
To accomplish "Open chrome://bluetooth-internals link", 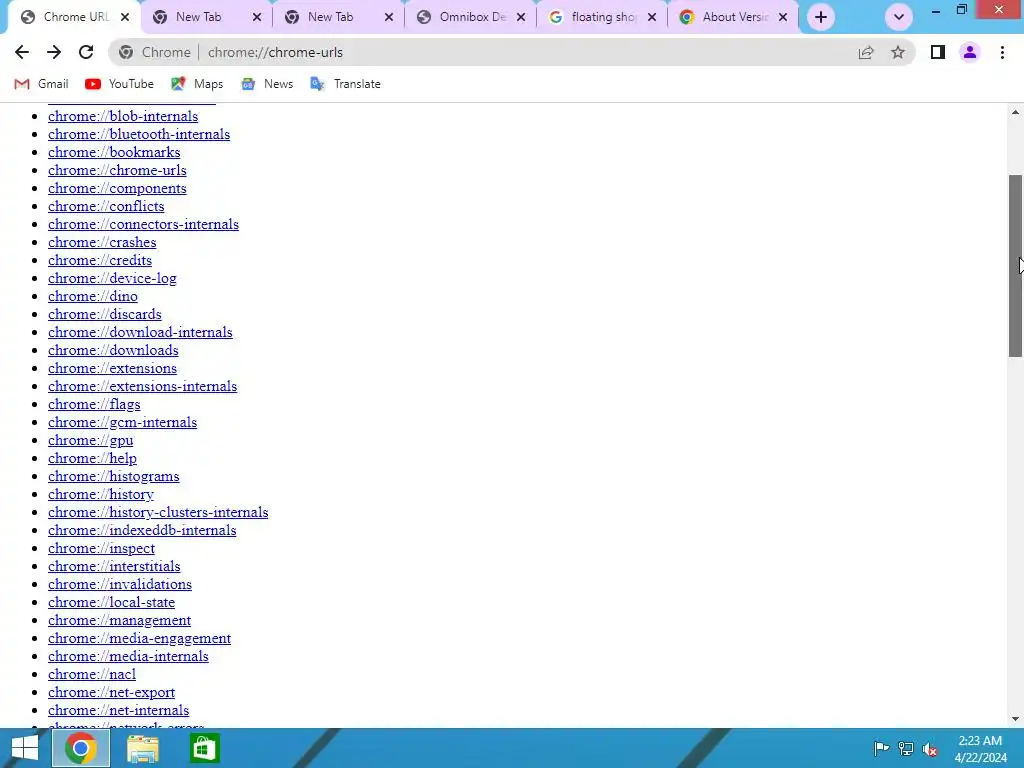I will click(139, 135).
